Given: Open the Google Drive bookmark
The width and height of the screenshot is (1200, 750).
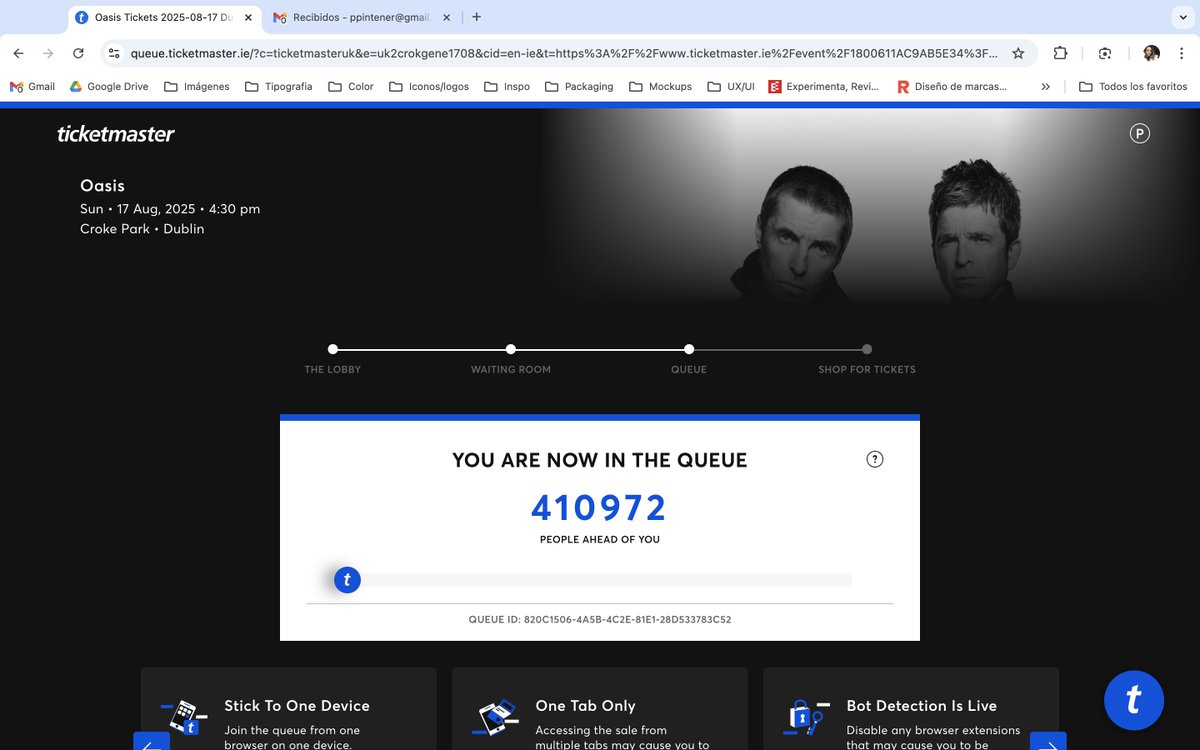Looking at the screenshot, I should coord(109,86).
